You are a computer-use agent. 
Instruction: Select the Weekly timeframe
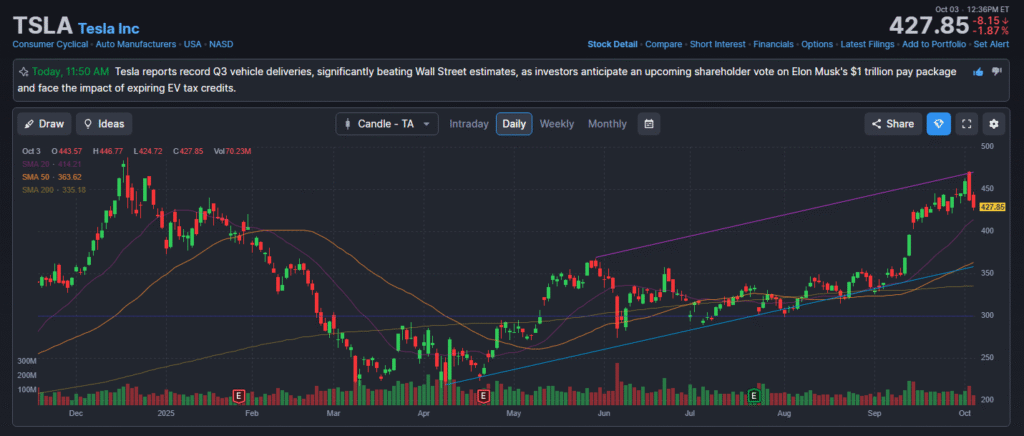click(x=557, y=124)
